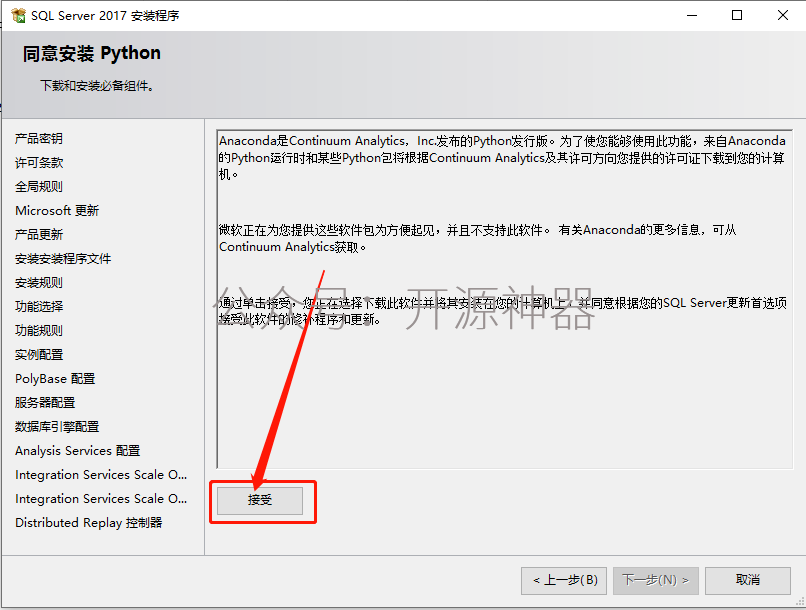
Task: Select Distributed Replay 控制器 step
Action: (x=88, y=523)
